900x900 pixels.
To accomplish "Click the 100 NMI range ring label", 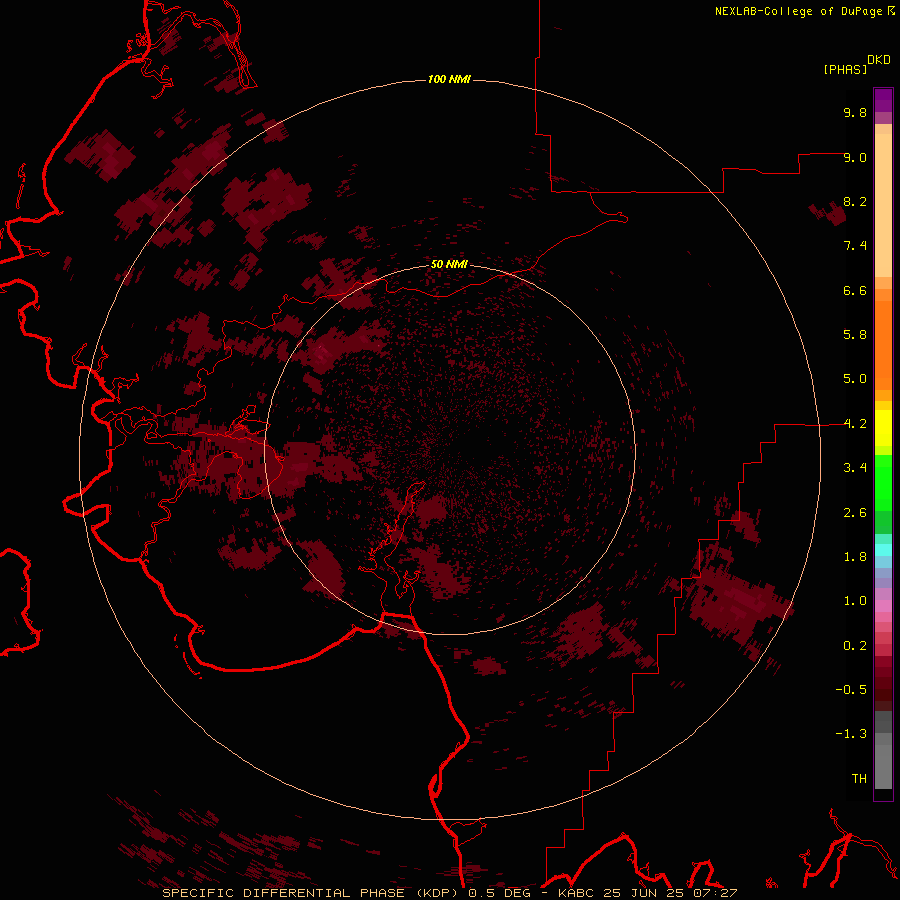I will (x=449, y=79).
